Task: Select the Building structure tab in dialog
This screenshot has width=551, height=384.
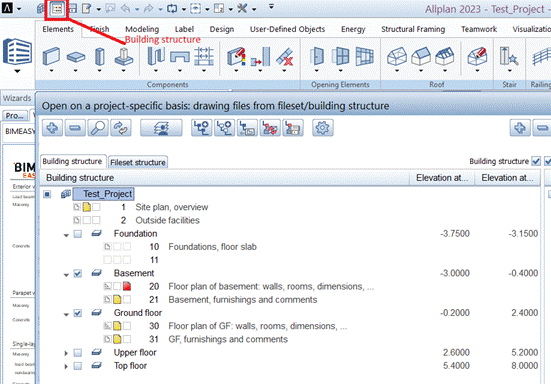Action: pyautogui.click(x=72, y=161)
